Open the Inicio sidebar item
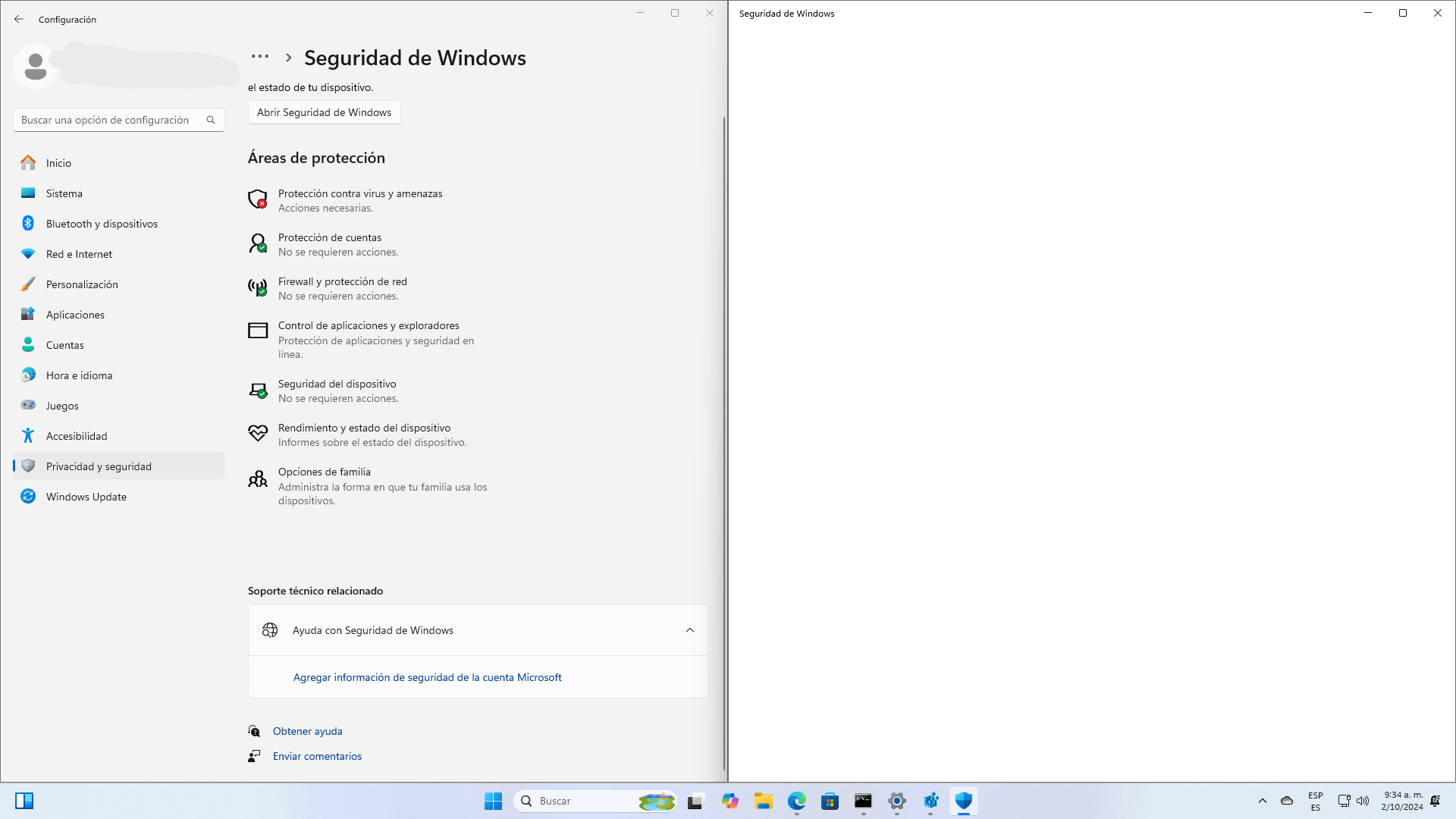 point(119,163)
